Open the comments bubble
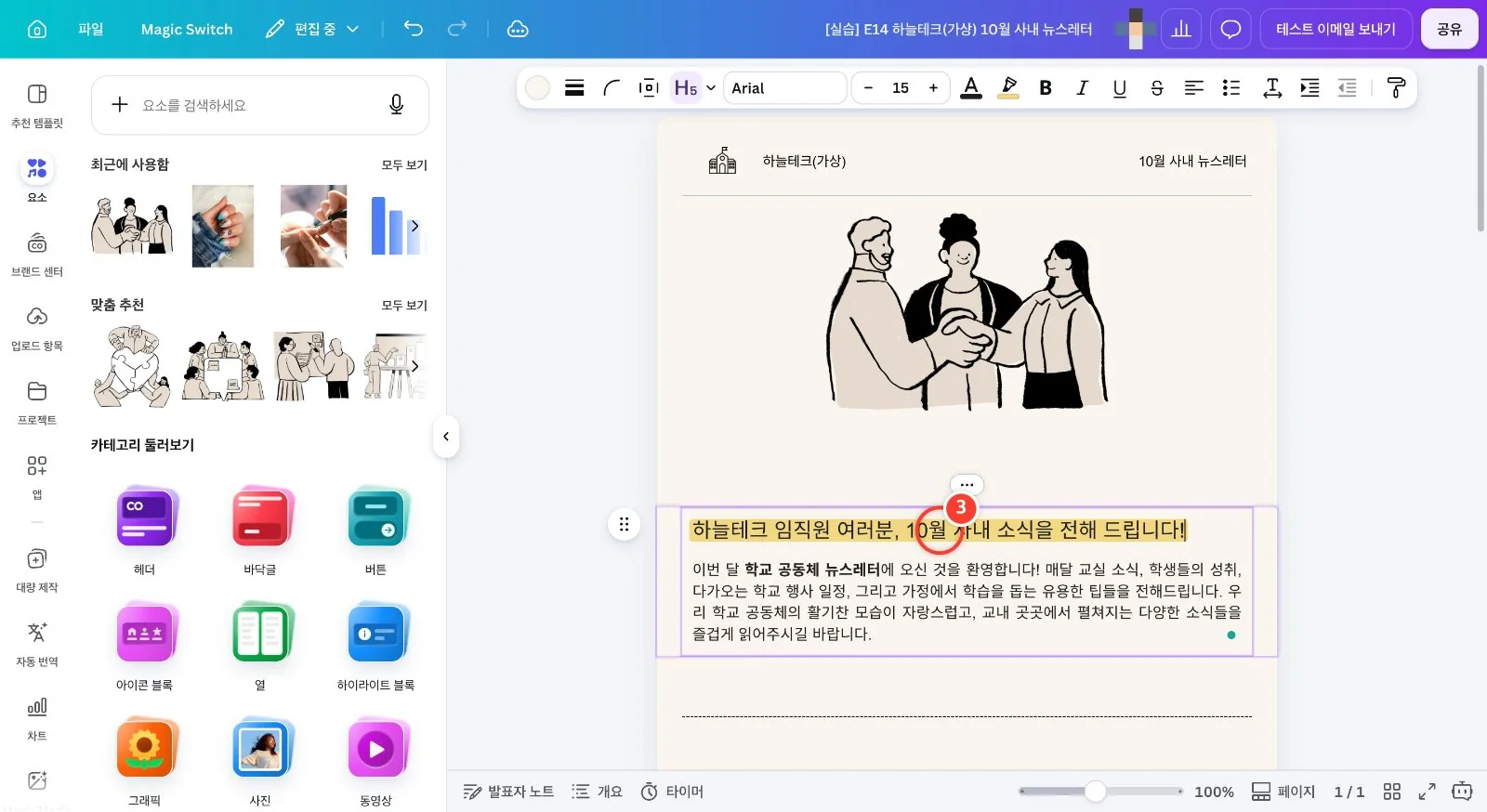1487x812 pixels. pos(1230,29)
